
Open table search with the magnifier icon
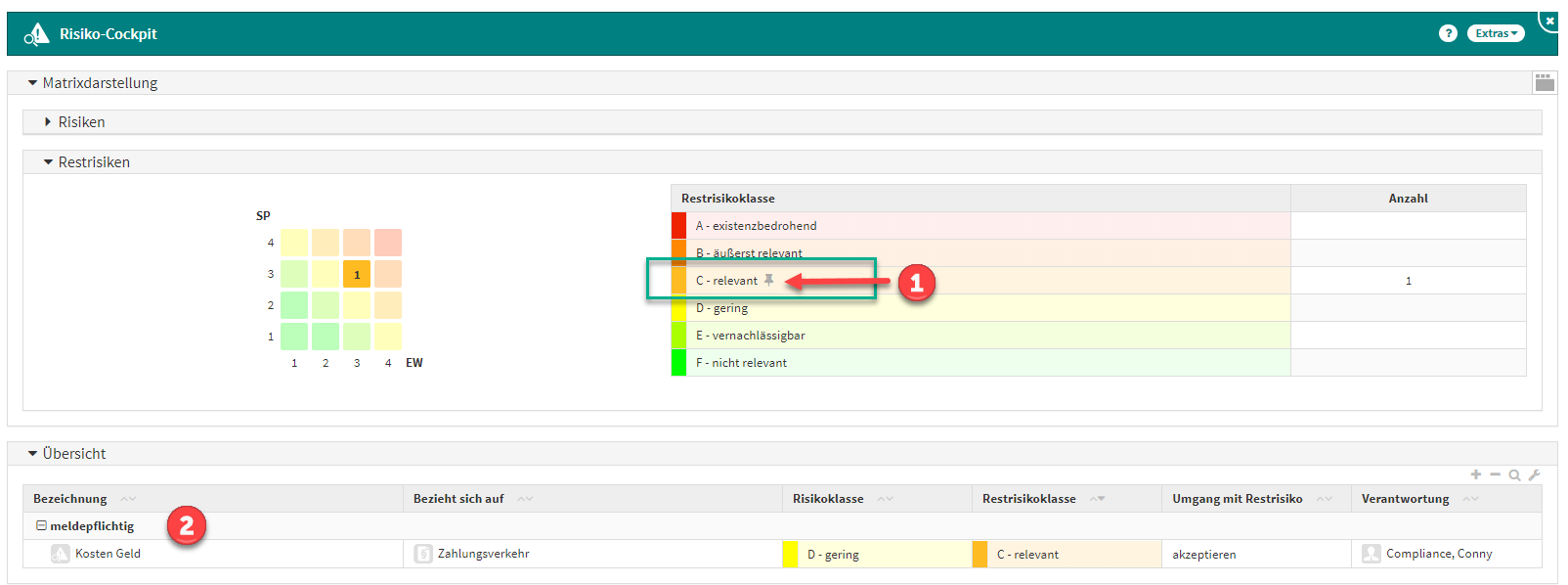click(x=1514, y=475)
